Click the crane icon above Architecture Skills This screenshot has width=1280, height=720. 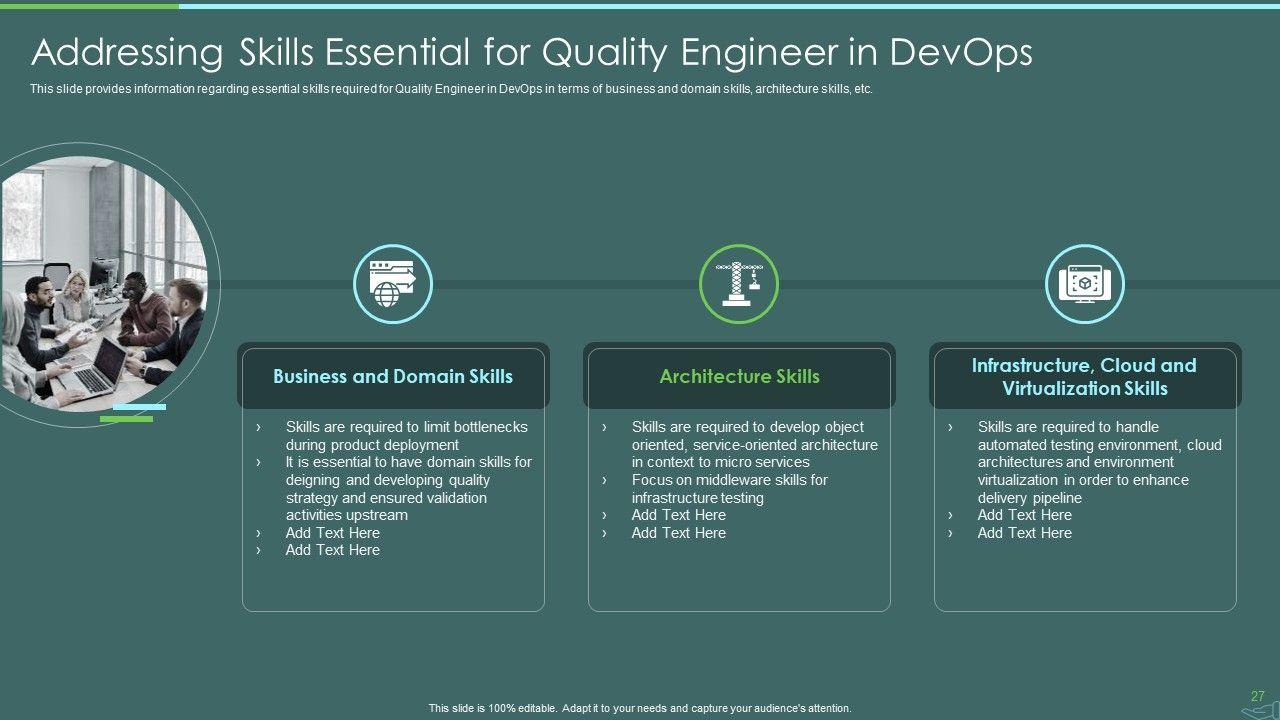pos(739,284)
